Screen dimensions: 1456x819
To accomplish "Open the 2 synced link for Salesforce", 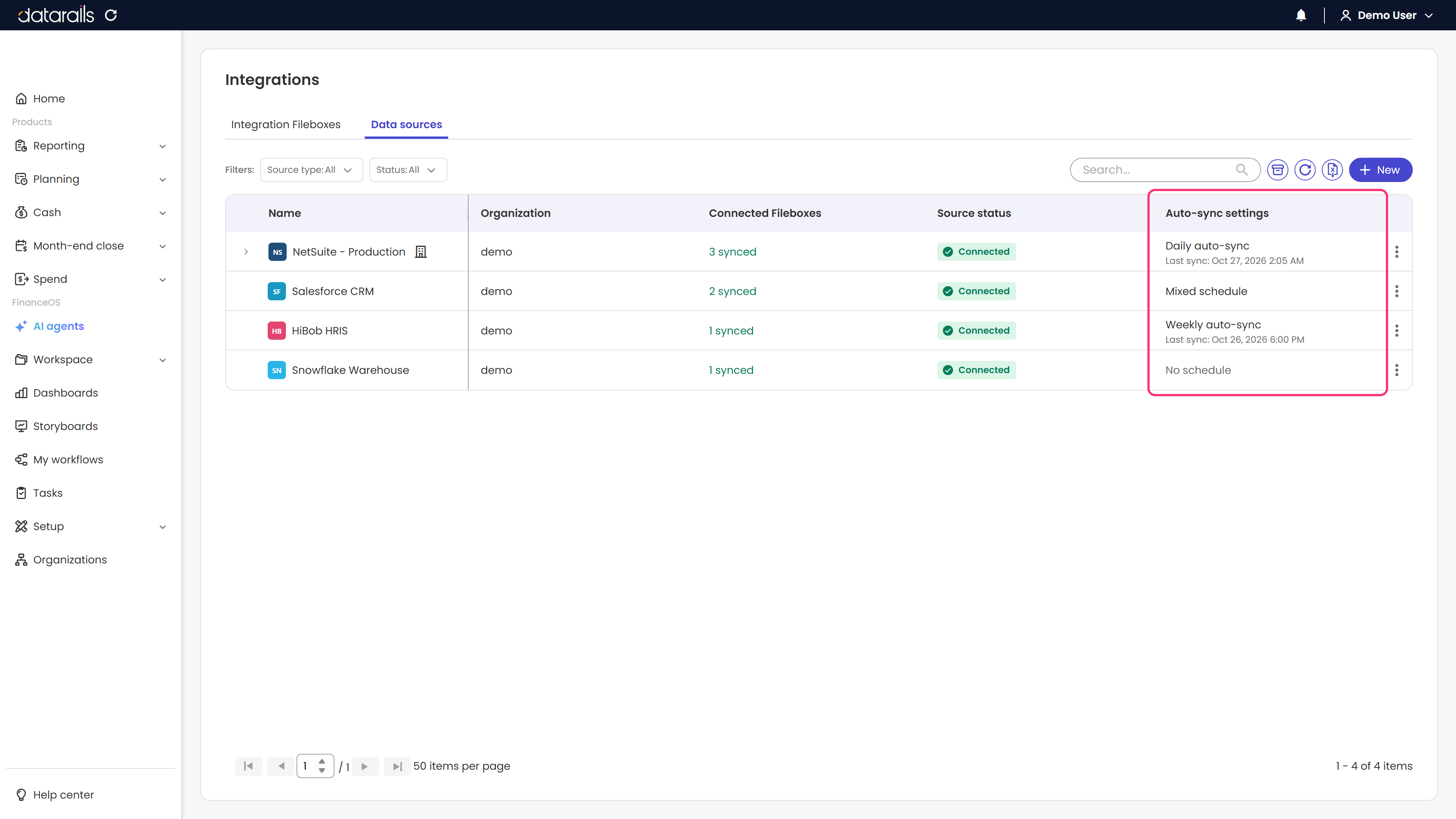I will point(733,291).
